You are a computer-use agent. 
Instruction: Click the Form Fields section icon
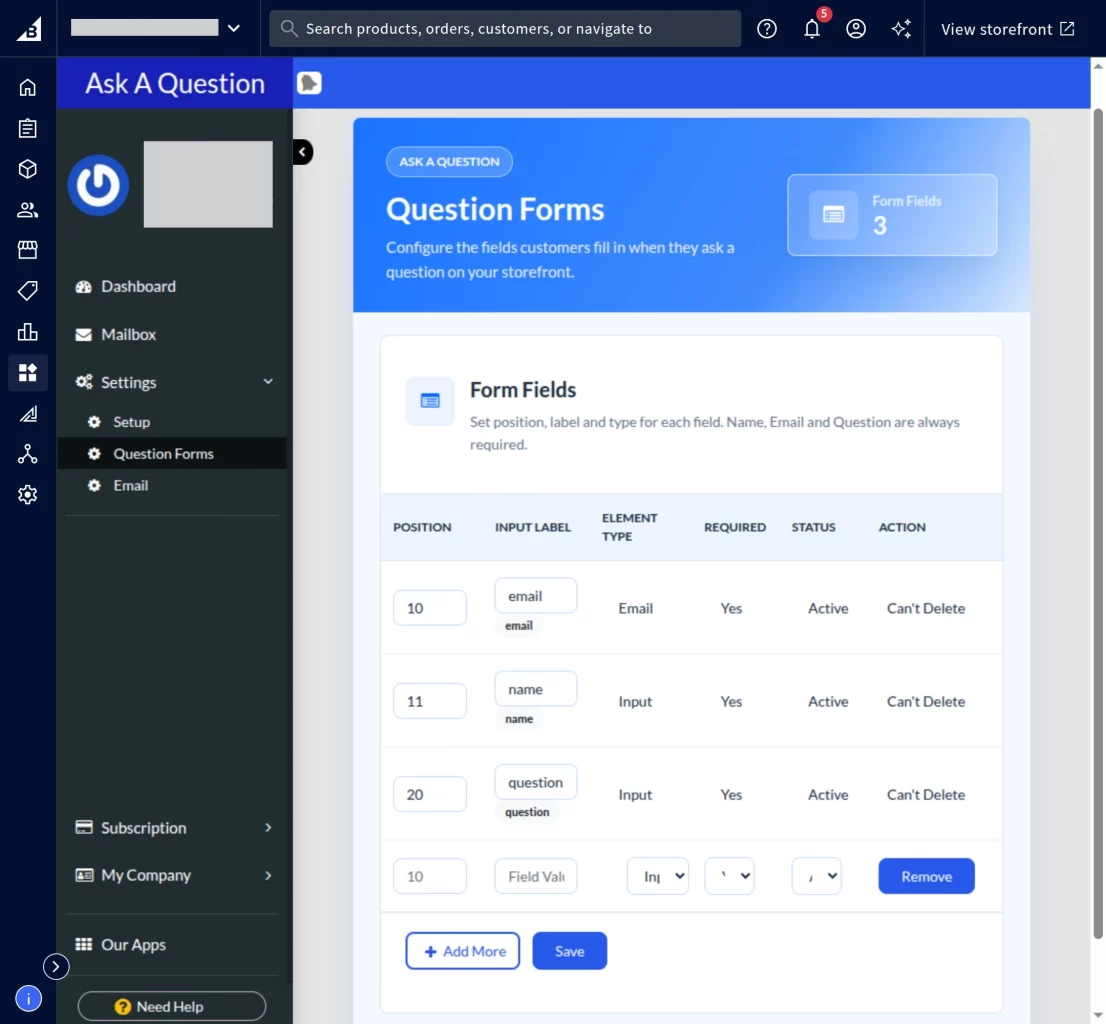pyautogui.click(x=430, y=401)
